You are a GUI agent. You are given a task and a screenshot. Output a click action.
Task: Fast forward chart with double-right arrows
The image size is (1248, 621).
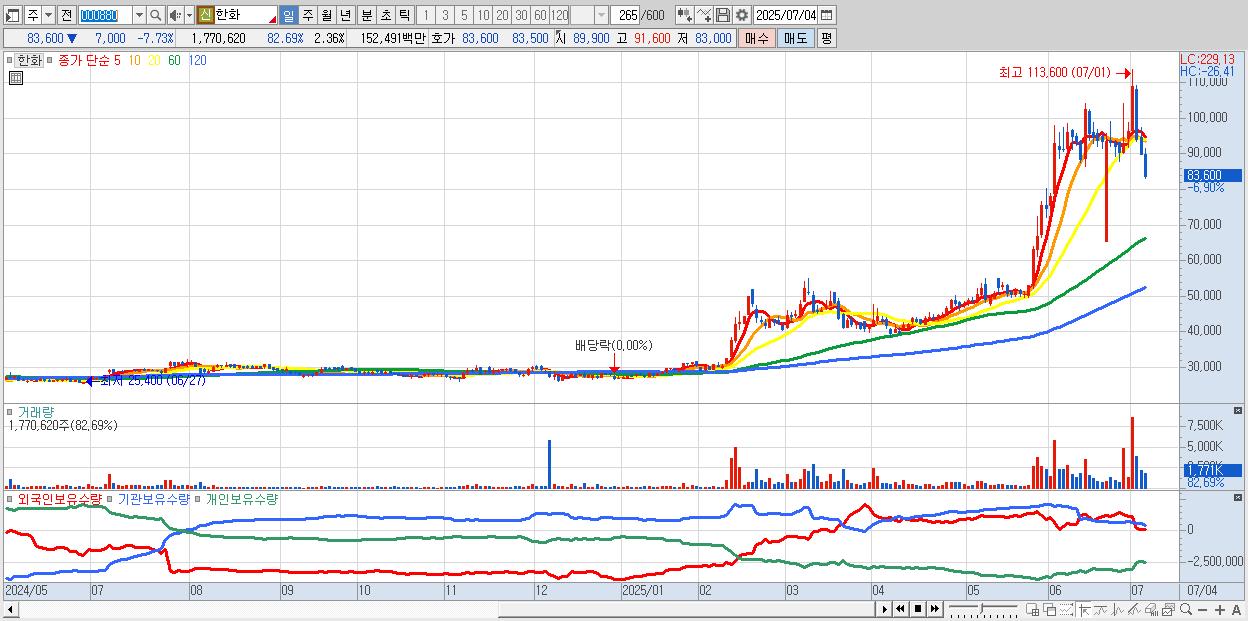[934, 609]
